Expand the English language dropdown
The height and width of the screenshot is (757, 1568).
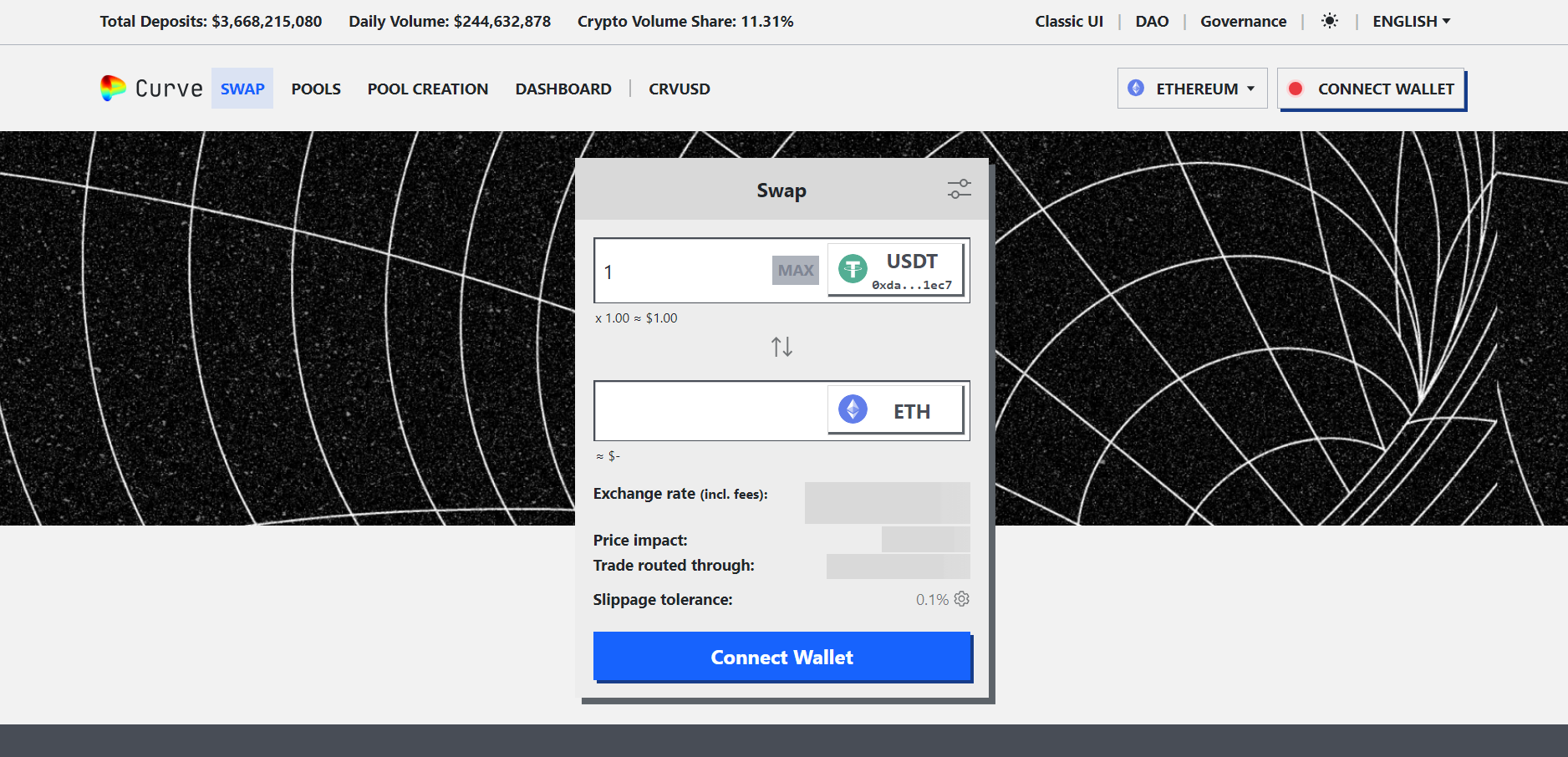(x=1411, y=21)
